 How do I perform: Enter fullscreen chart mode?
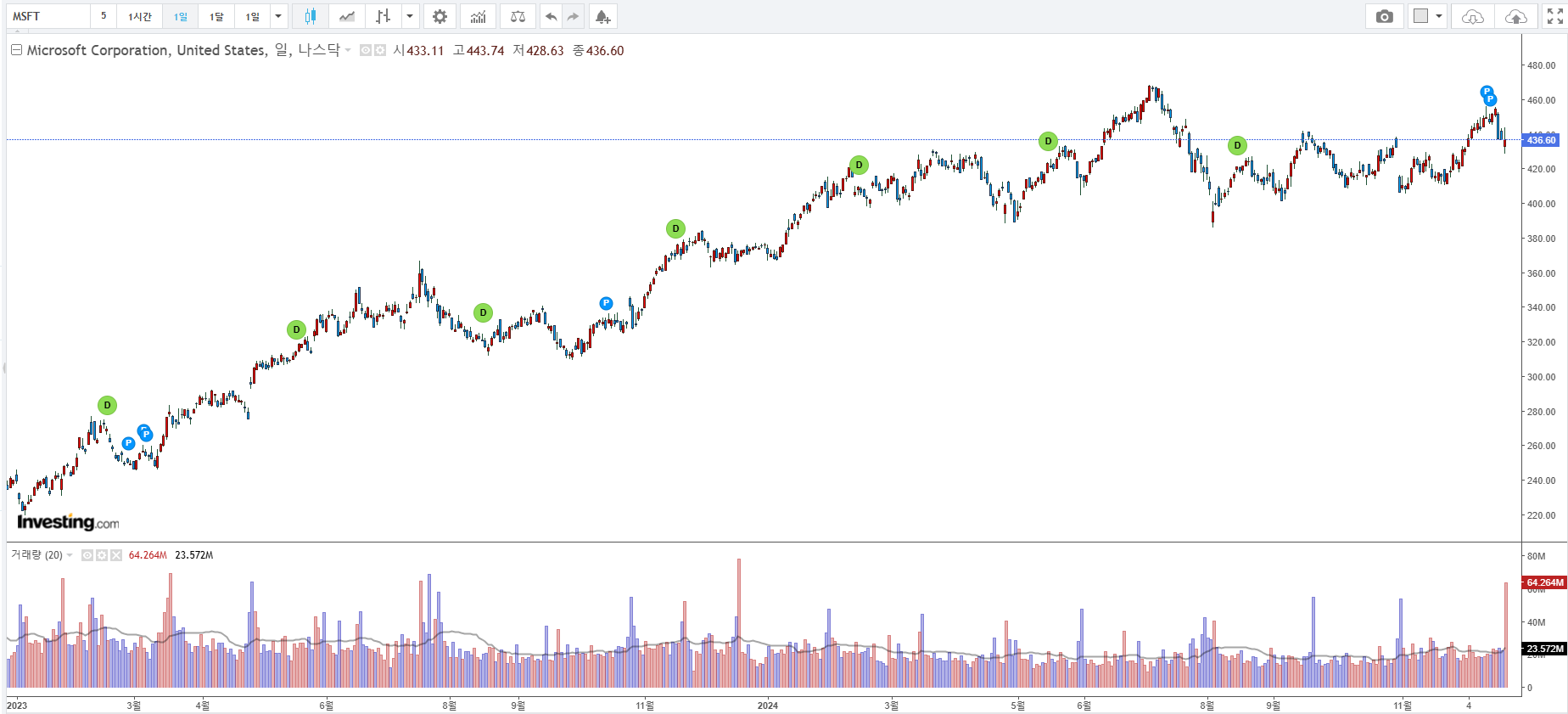click(1554, 16)
